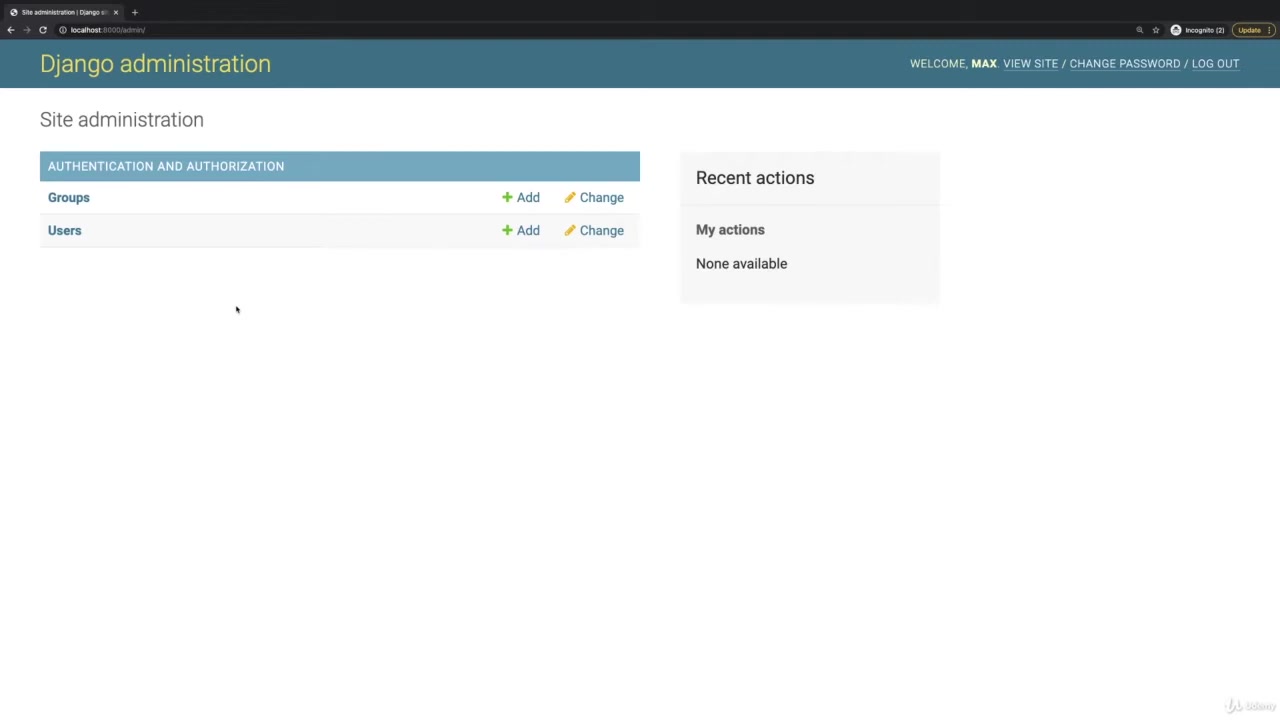Open a new browser tab
The image size is (1280, 720).
coord(135,12)
